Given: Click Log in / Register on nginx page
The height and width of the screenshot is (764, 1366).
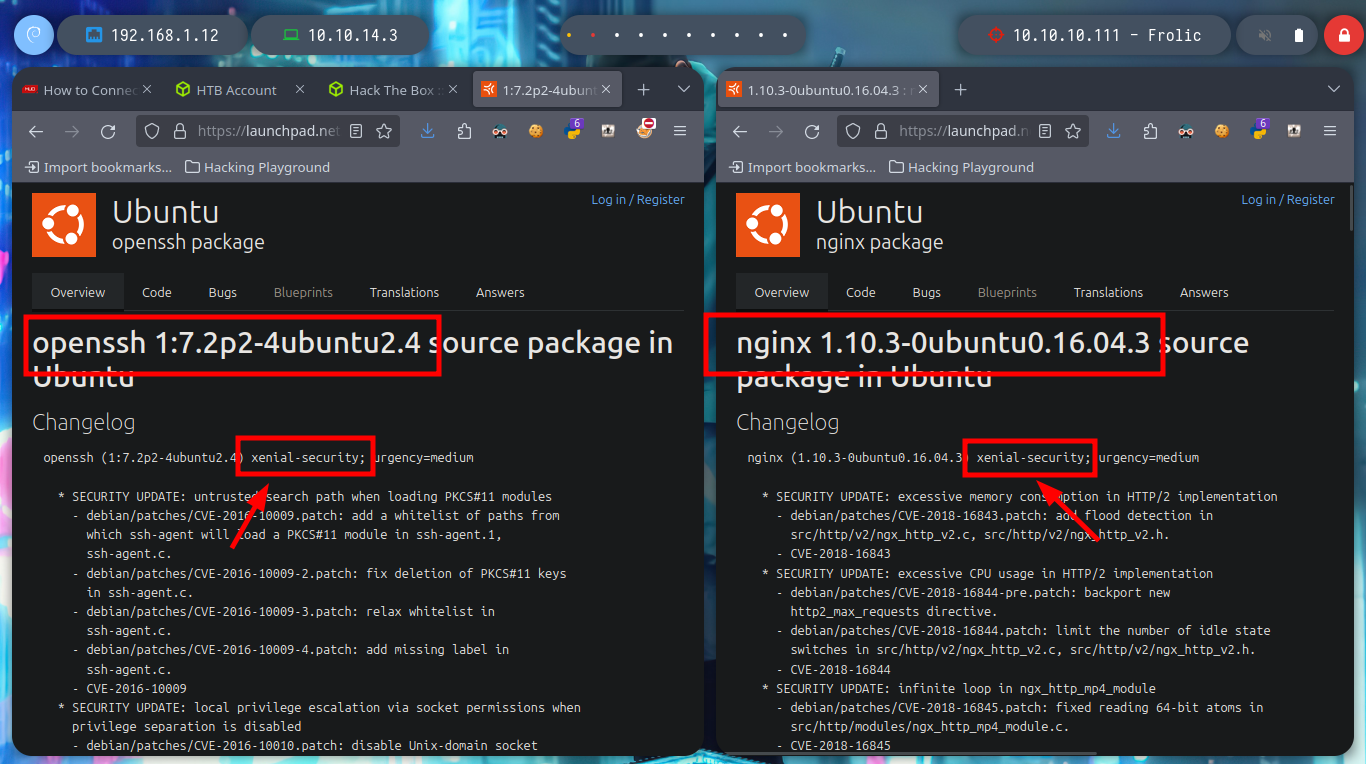Looking at the screenshot, I should [1288, 199].
